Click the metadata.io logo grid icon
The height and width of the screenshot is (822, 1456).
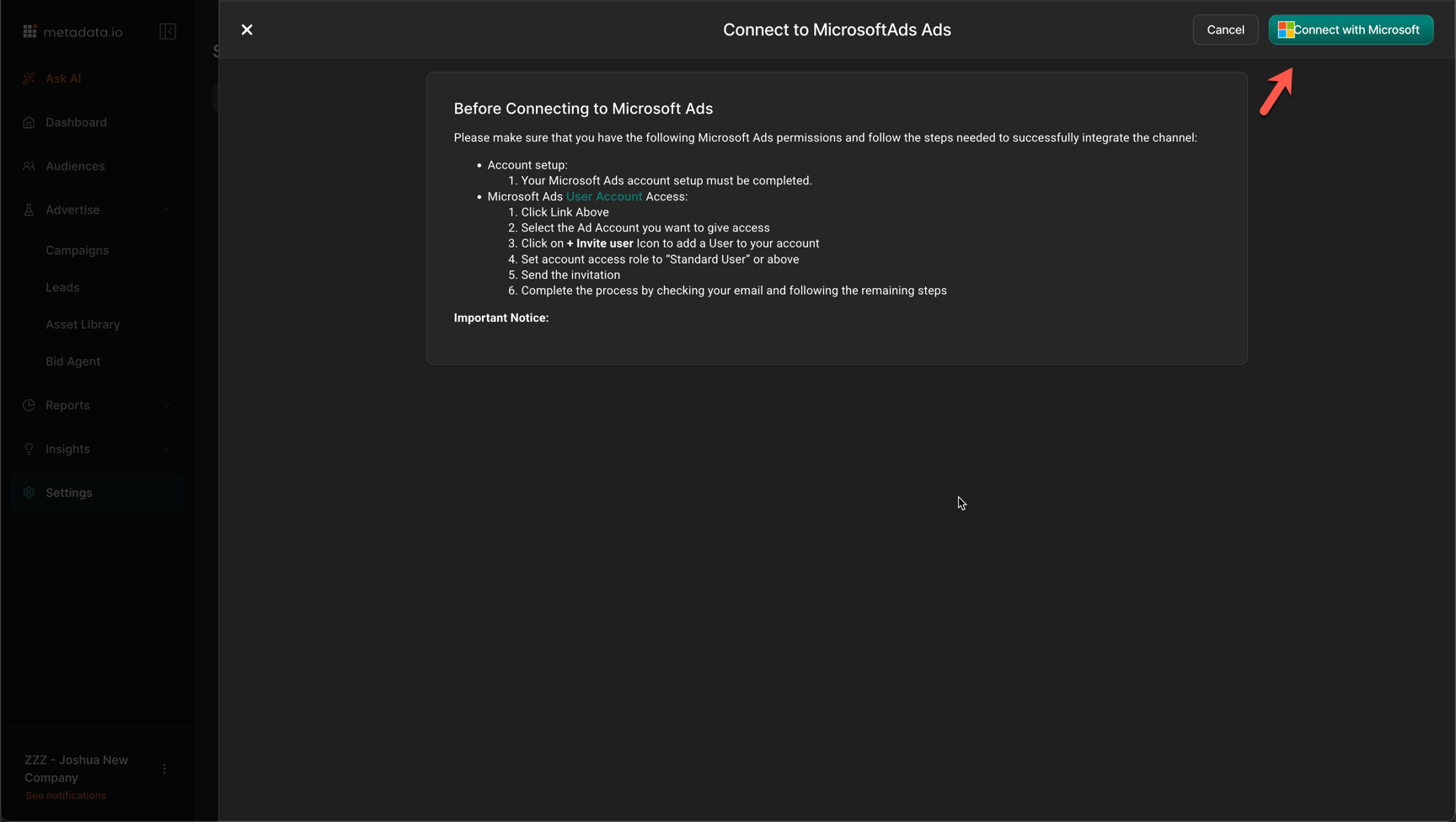[x=29, y=32]
